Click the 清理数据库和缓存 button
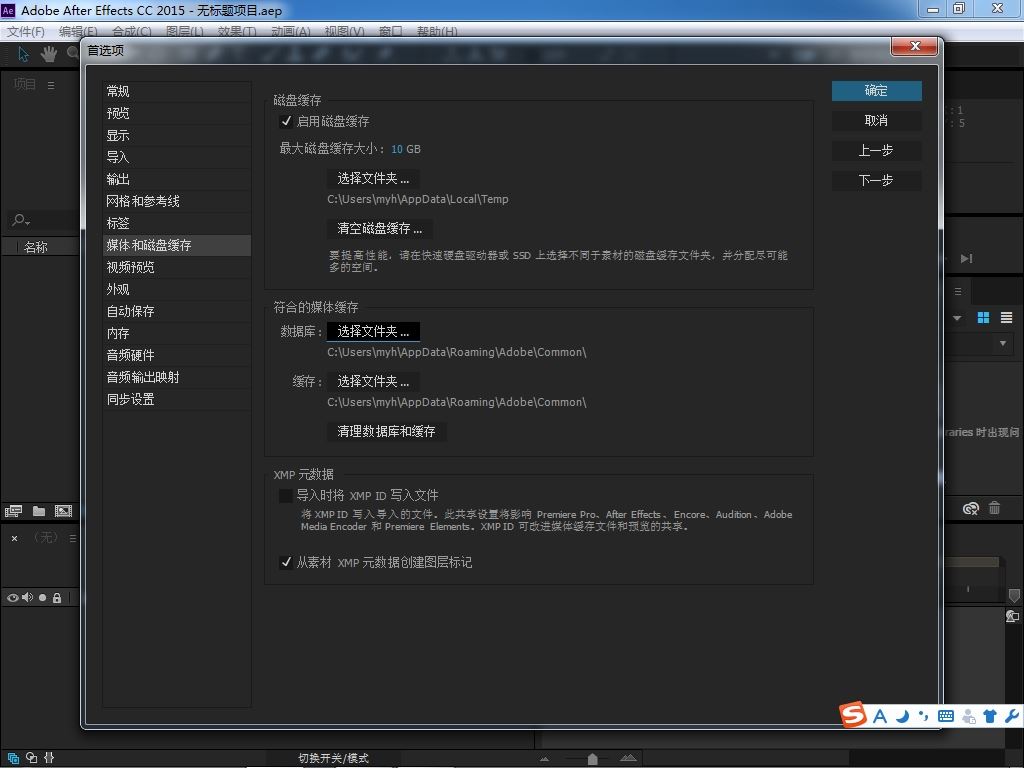 click(x=386, y=432)
